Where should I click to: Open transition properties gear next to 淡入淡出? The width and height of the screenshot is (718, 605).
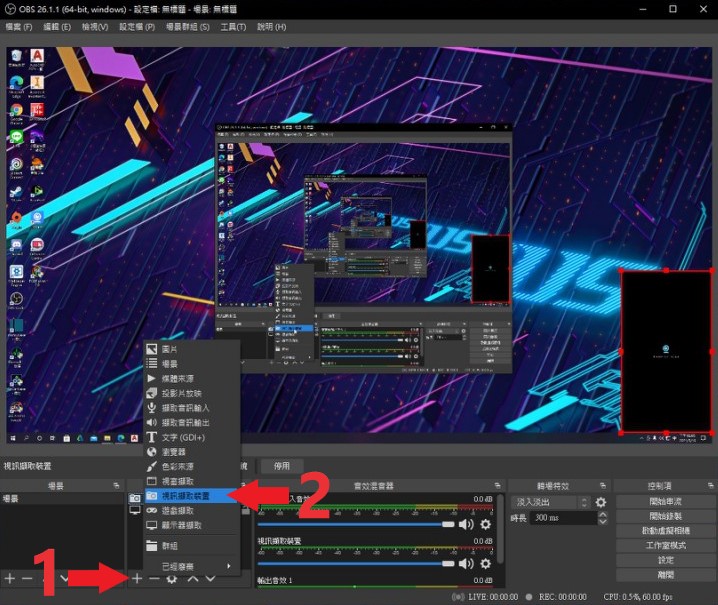[x=601, y=502]
